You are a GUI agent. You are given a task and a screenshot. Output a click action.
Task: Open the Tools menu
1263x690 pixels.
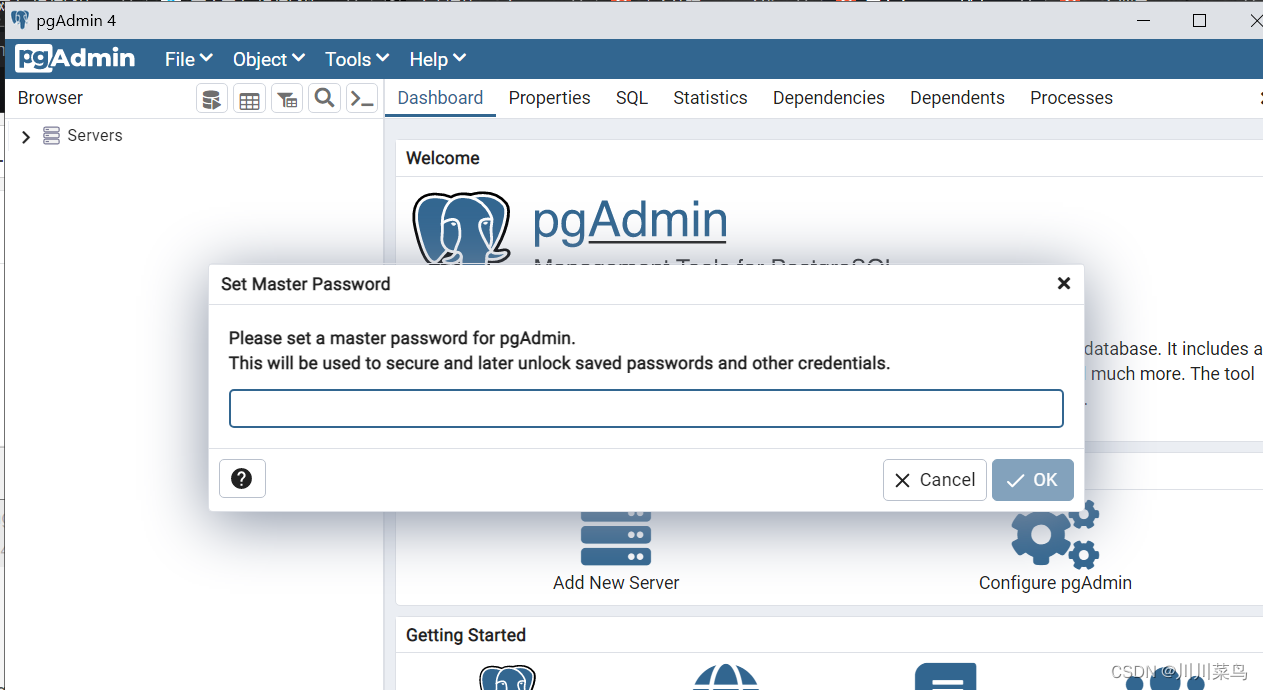(x=357, y=59)
